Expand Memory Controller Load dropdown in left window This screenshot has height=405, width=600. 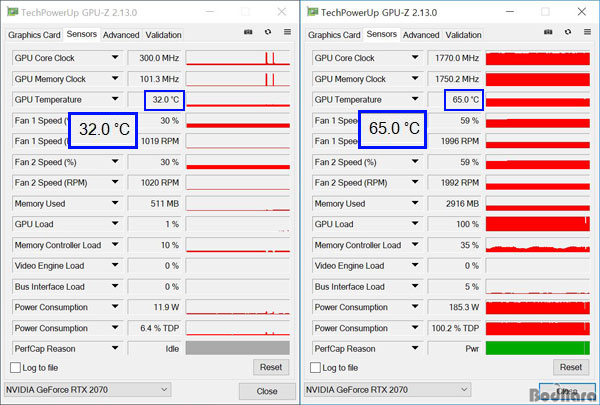pyautogui.click(x=115, y=245)
